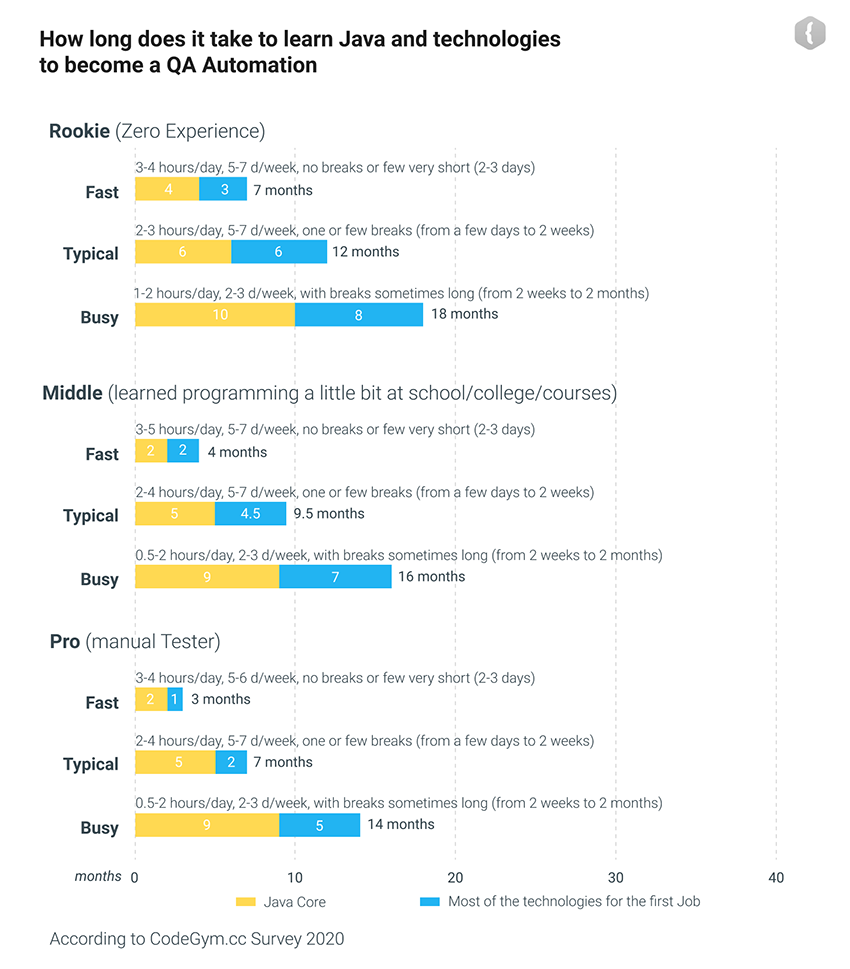The height and width of the screenshot is (969, 850).
Task: Click the chart title text
Action: [300, 52]
